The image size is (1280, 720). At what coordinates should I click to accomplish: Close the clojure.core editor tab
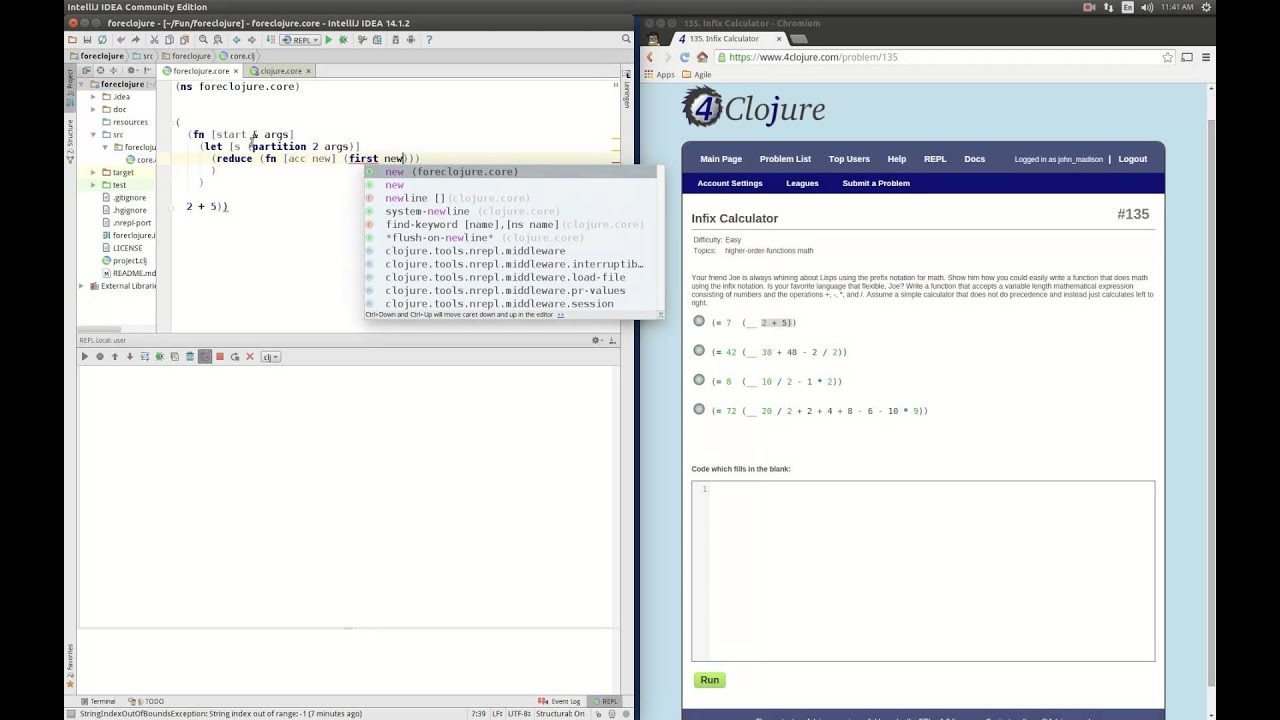coord(309,71)
